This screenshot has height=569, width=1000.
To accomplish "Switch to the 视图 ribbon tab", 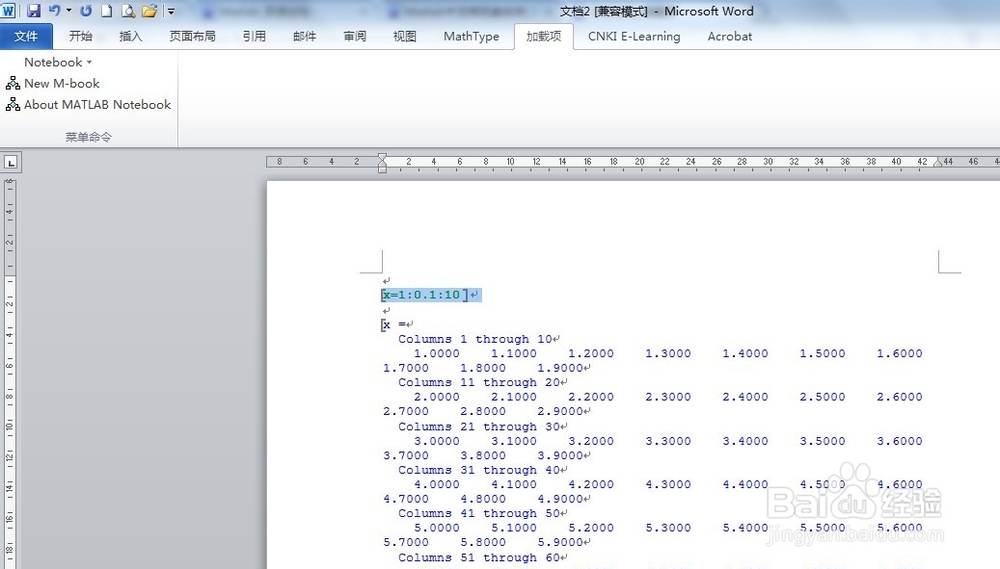I will click(x=405, y=36).
